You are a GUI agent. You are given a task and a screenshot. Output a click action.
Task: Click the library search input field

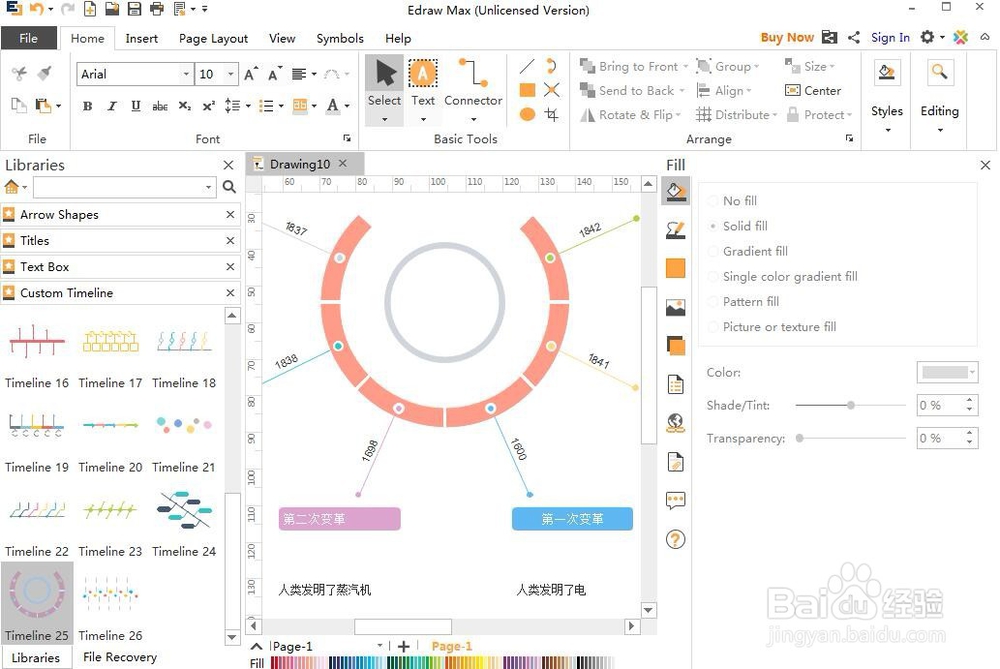(119, 187)
